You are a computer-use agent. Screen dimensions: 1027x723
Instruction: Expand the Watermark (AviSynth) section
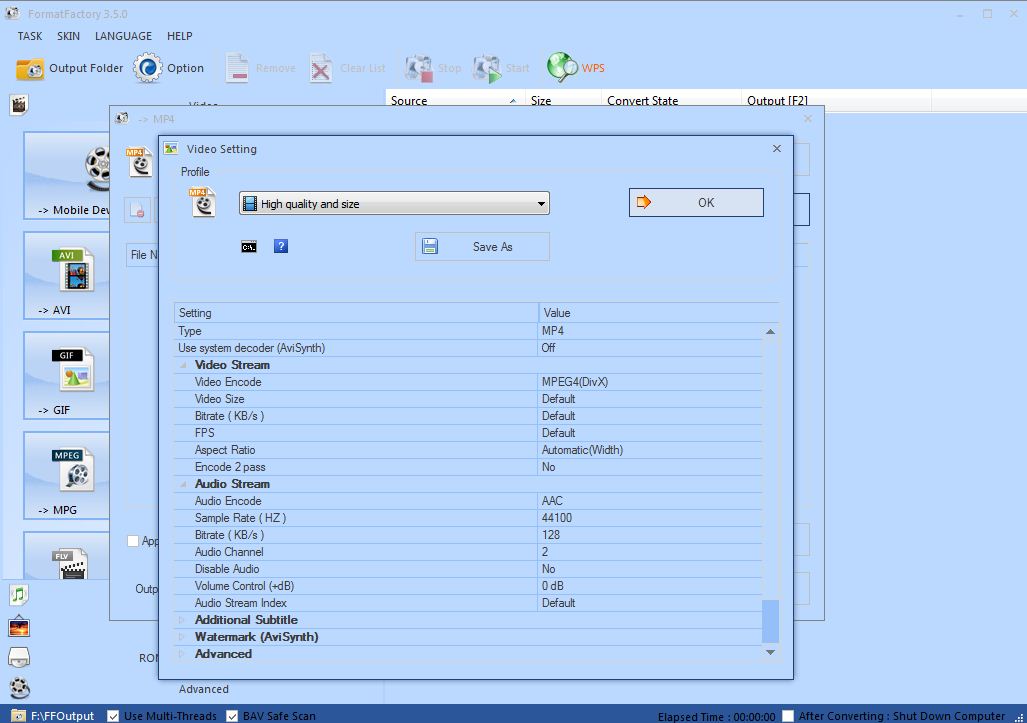[182, 637]
